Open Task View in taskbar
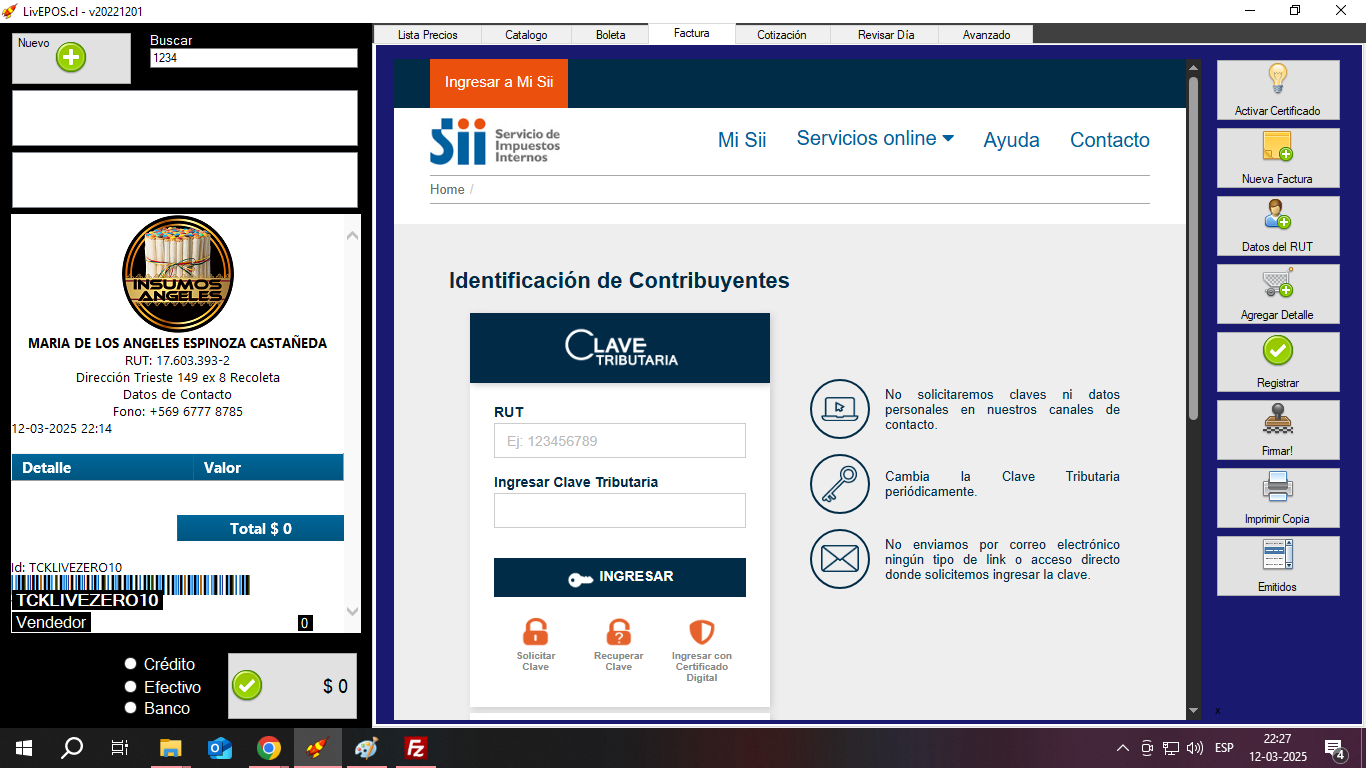1366x768 pixels. coord(120,747)
